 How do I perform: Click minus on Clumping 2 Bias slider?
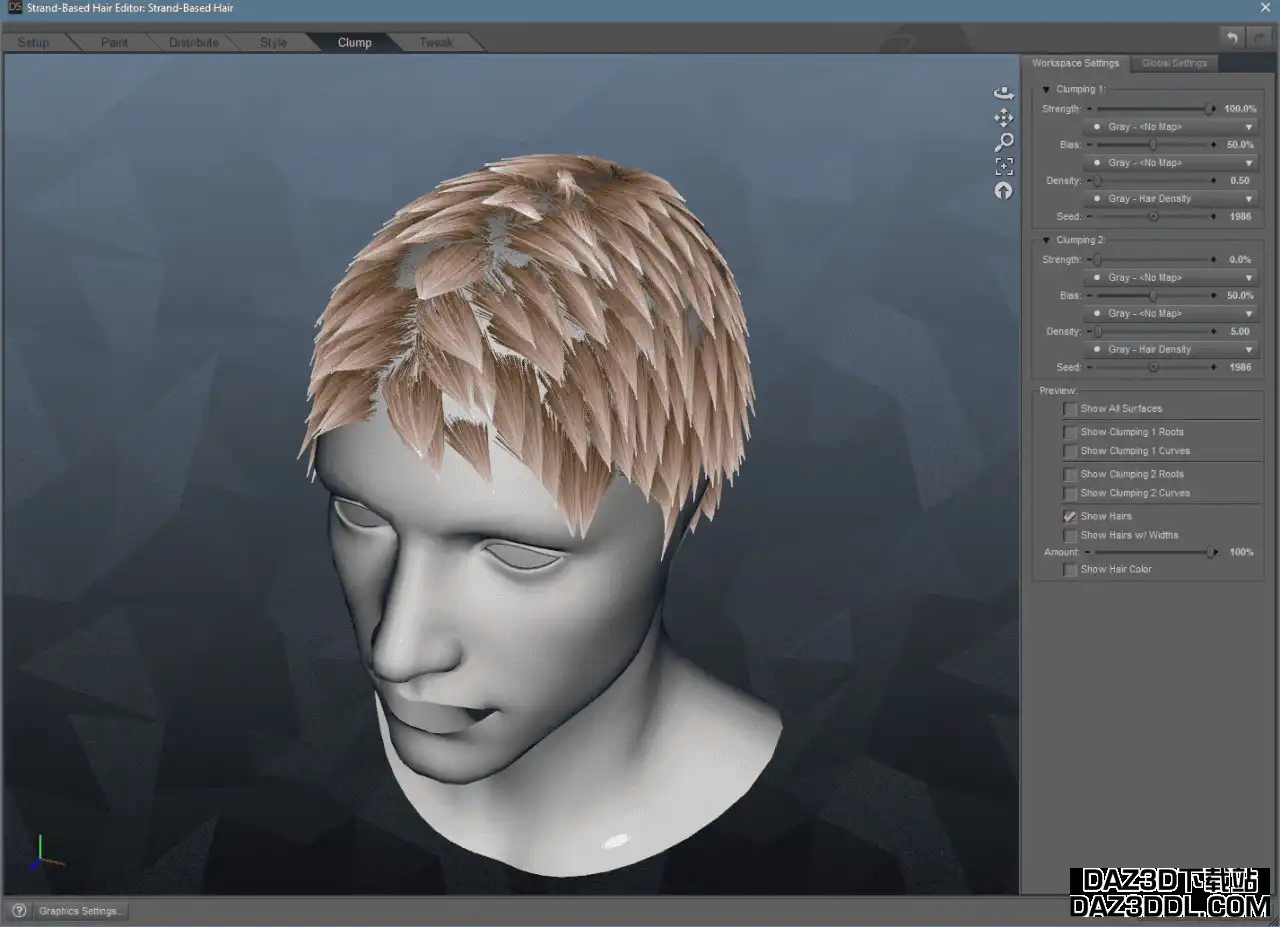click(x=1091, y=296)
